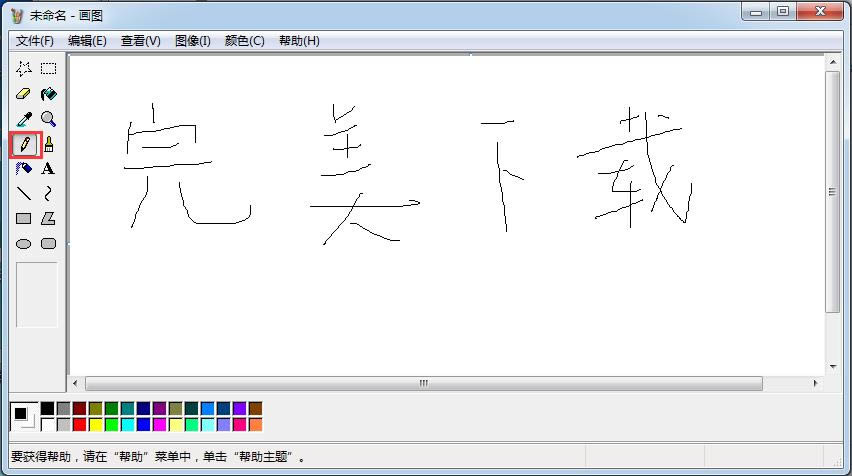Choose the straight Line tool
852x476 pixels.
[x=23, y=193]
